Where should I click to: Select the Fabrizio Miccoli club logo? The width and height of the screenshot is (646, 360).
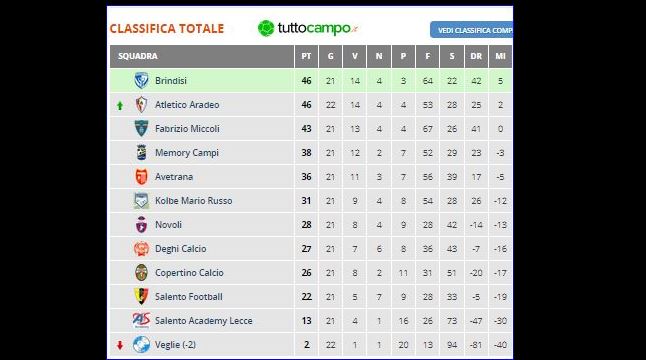point(141,129)
